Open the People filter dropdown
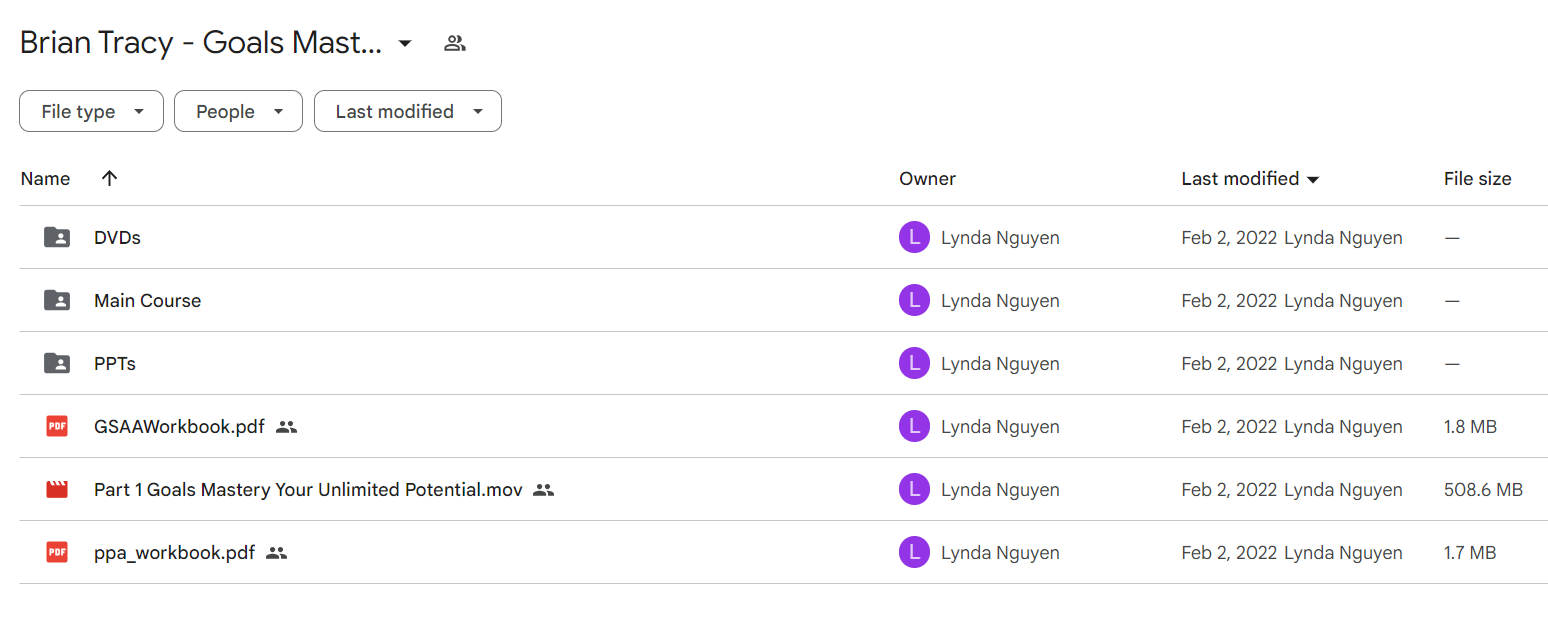Image resolution: width=1548 pixels, height=617 pixels. click(x=238, y=111)
